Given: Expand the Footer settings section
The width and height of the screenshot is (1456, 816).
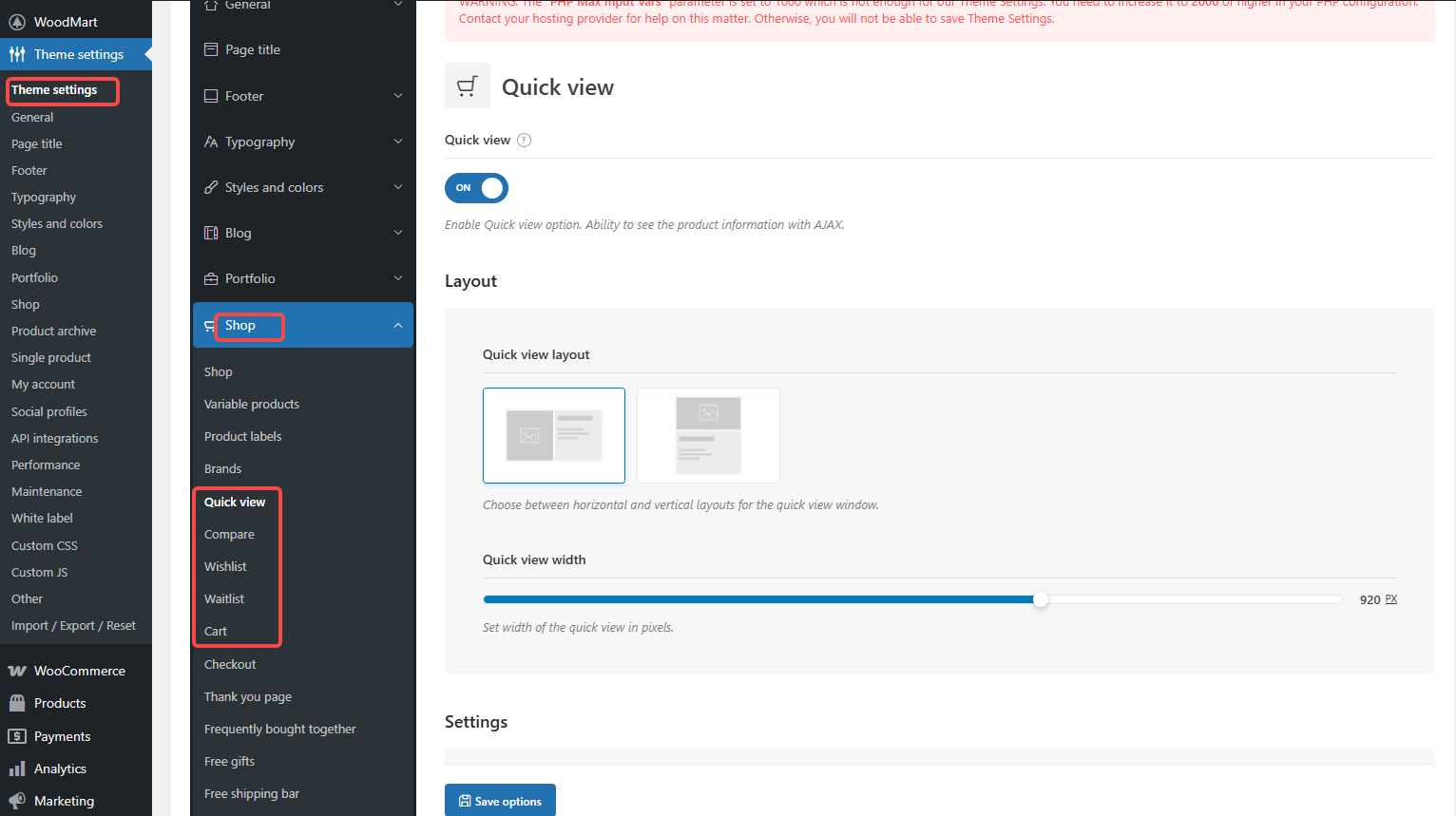Looking at the screenshot, I should (x=398, y=96).
